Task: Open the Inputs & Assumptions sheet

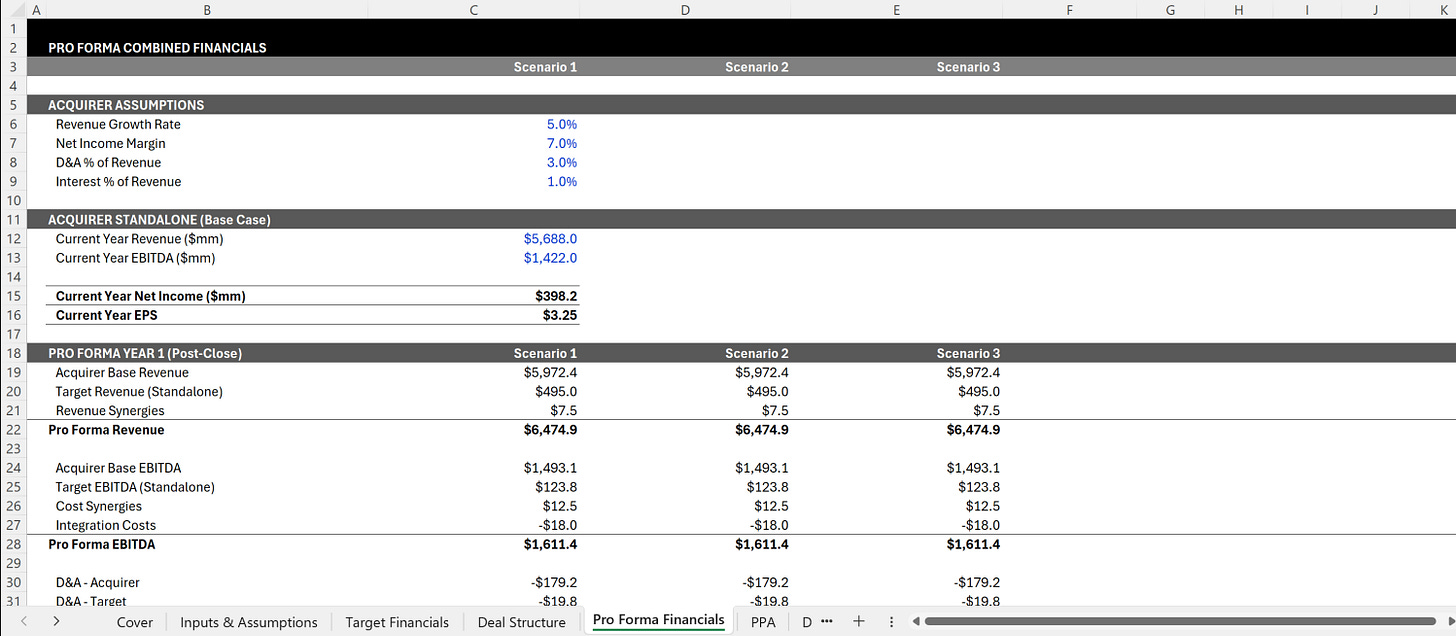Action: (x=247, y=621)
